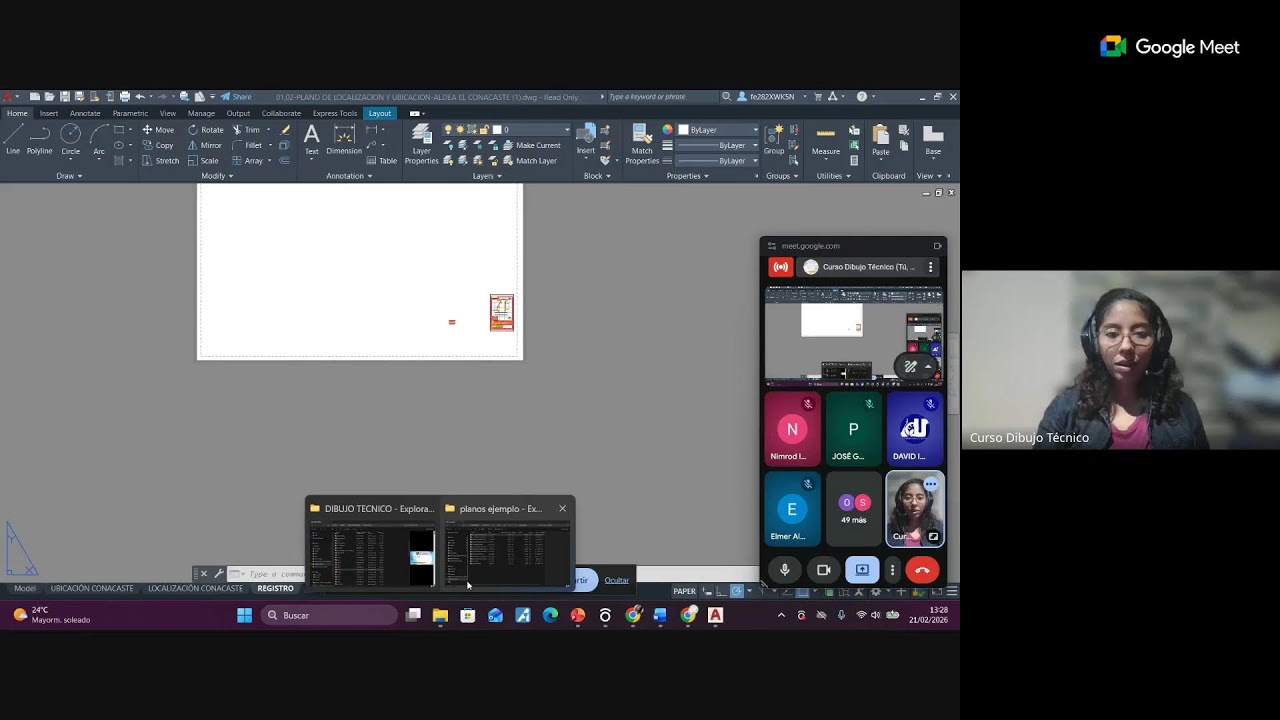Toggle PAPER space status button
Viewport: 1280px width, 720px height.
pyautogui.click(x=685, y=591)
